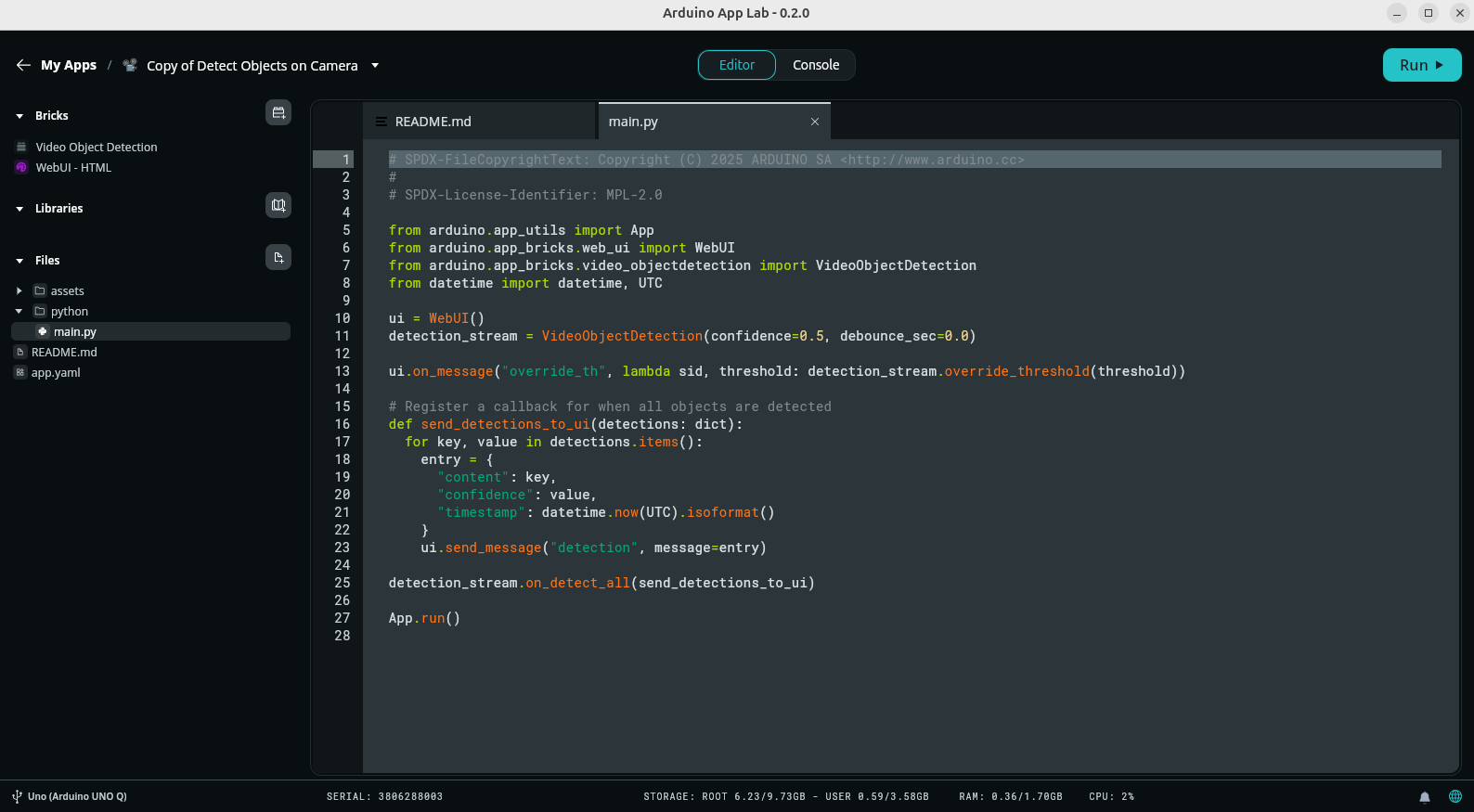Screen dimensions: 1474x812
Task: Click the SERIAL number in status bar
Action: coord(384,796)
